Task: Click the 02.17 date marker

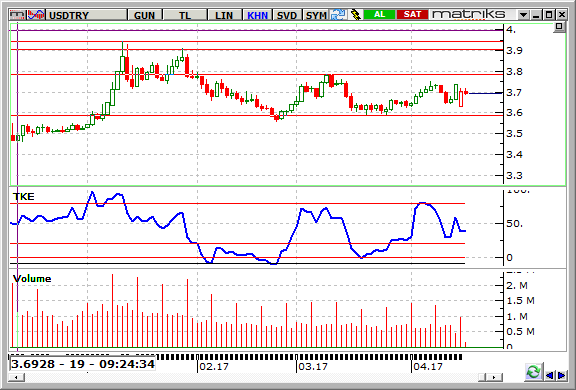Action: coord(214,366)
